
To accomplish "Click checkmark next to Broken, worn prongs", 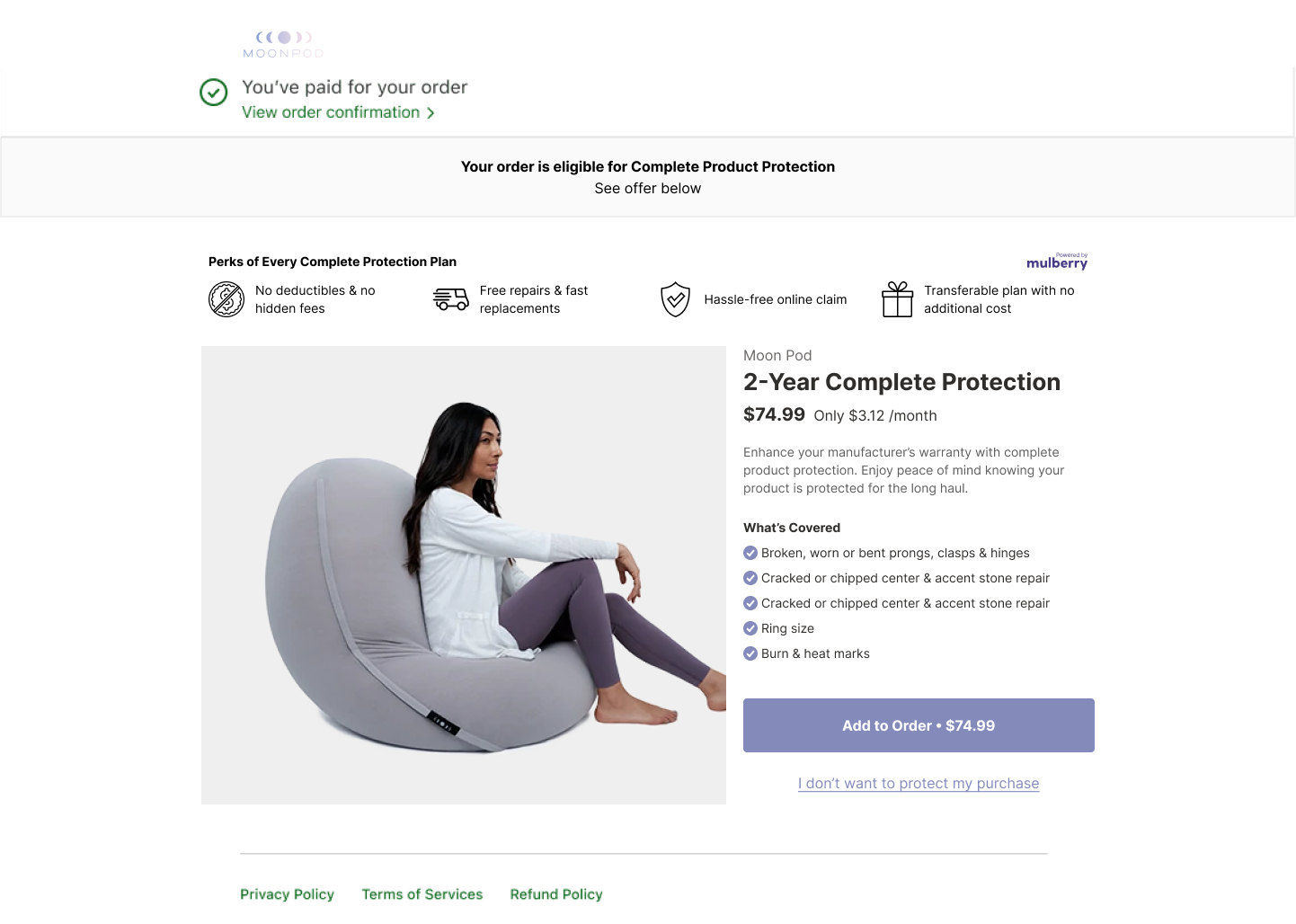I will click(750, 553).
